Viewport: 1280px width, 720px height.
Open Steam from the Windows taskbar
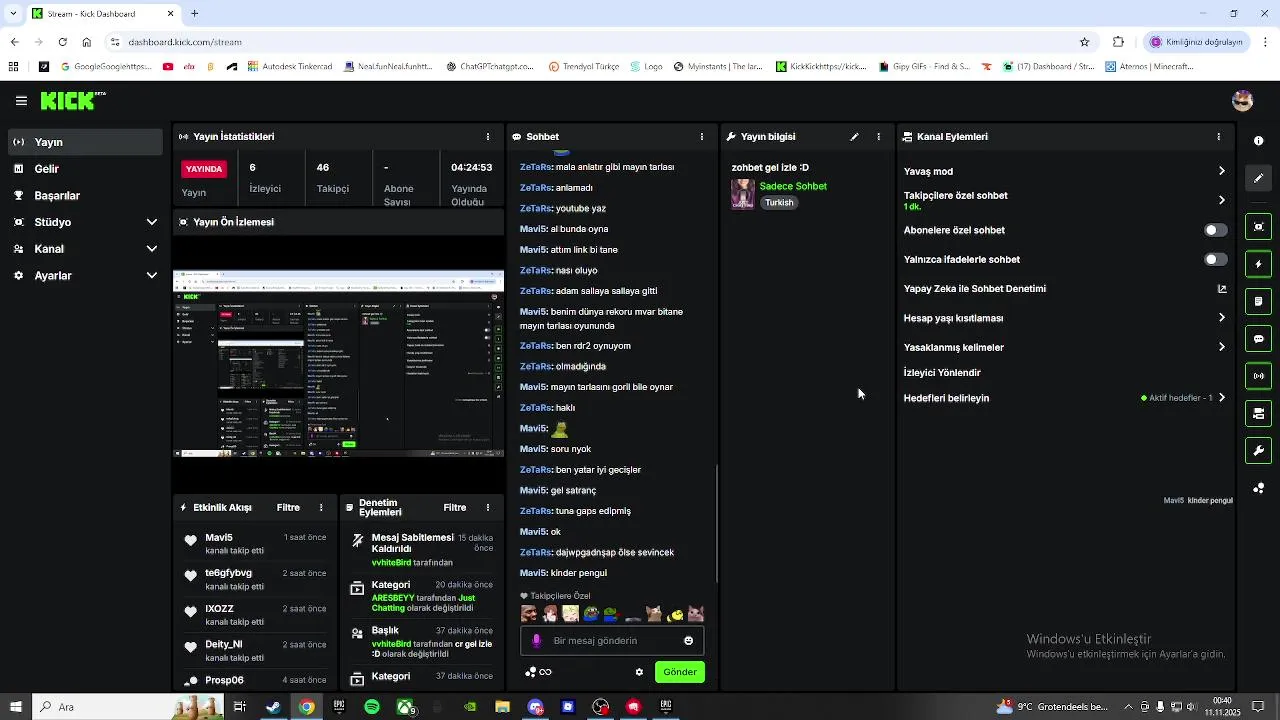coord(273,707)
